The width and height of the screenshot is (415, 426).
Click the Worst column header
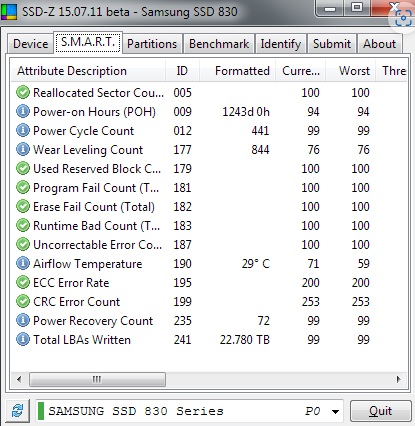[351, 71]
